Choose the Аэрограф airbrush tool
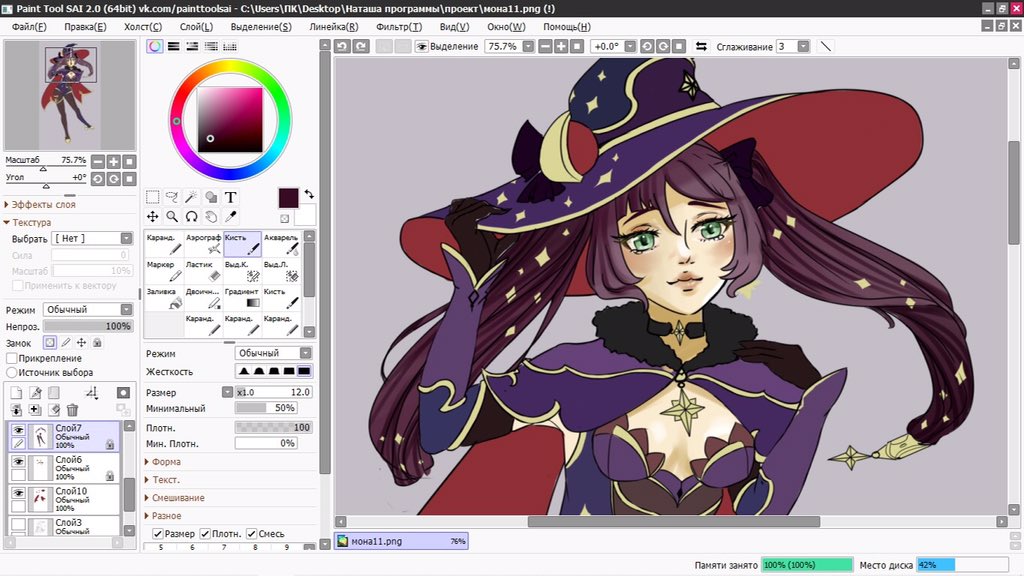The height and width of the screenshot is (576, 1024). click(x=203, y=244)
